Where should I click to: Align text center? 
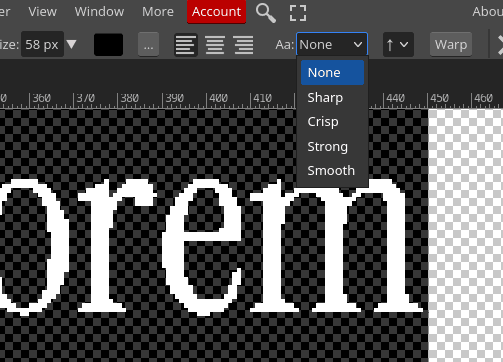point(215,45)
